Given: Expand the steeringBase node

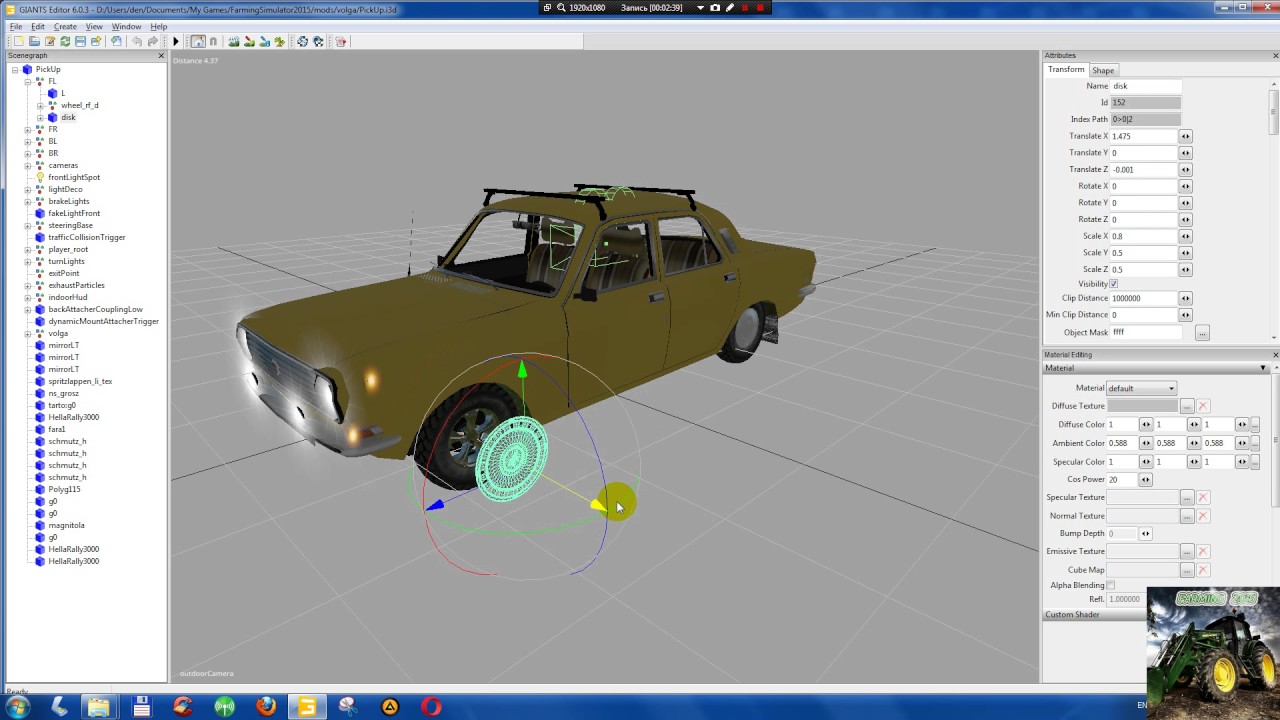Looking at the screenshot, I should coord(28,225).
